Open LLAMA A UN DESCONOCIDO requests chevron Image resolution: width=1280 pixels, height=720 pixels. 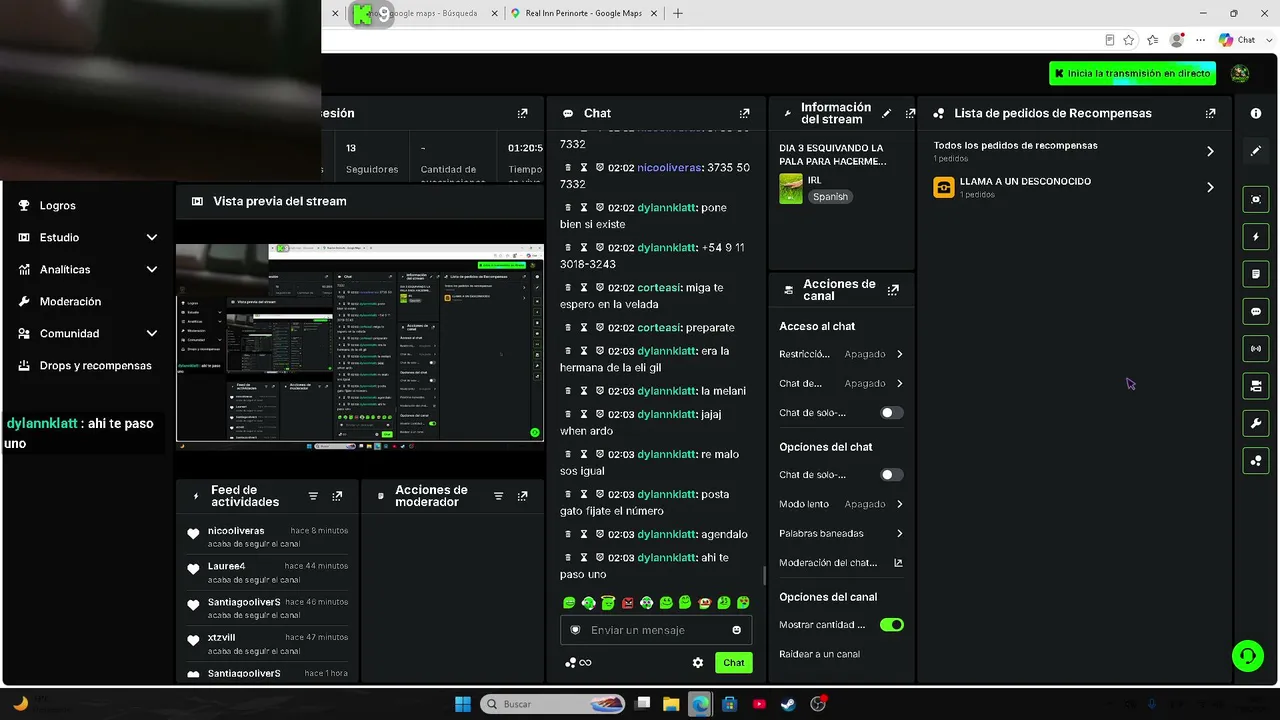1210,187
